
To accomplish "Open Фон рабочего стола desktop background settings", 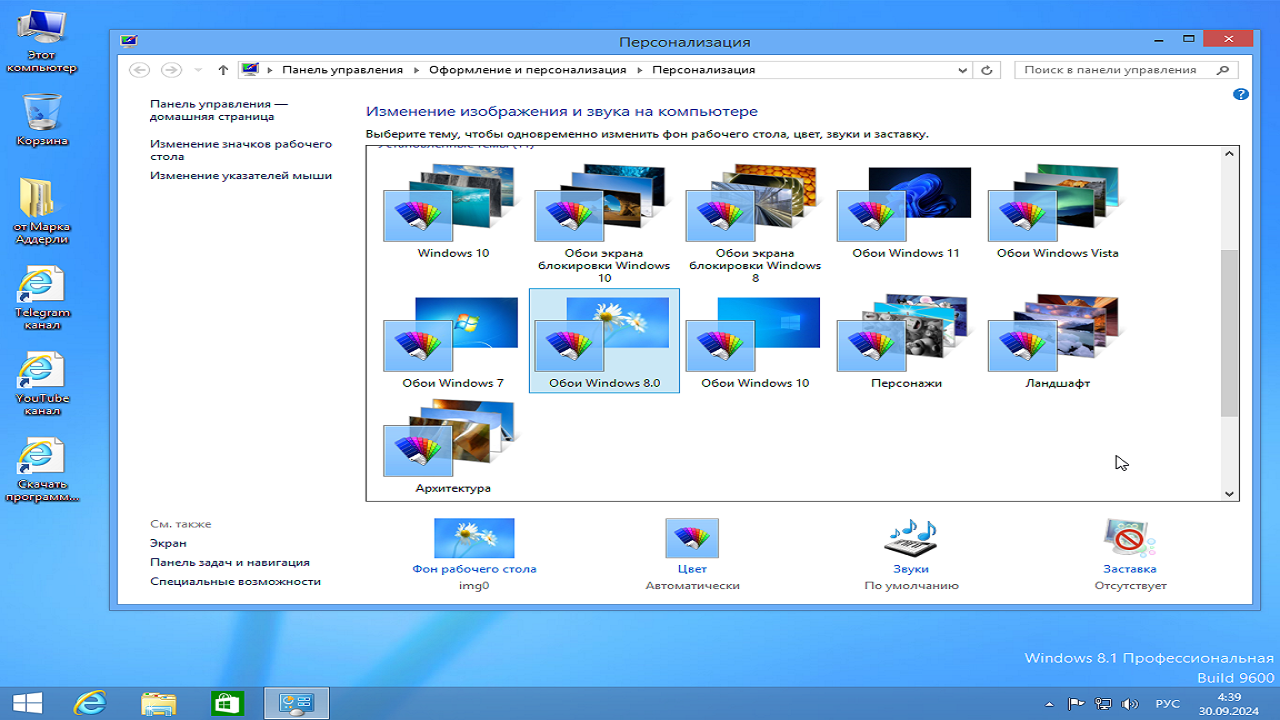I will pyautogui.click(x=474, y=538).
